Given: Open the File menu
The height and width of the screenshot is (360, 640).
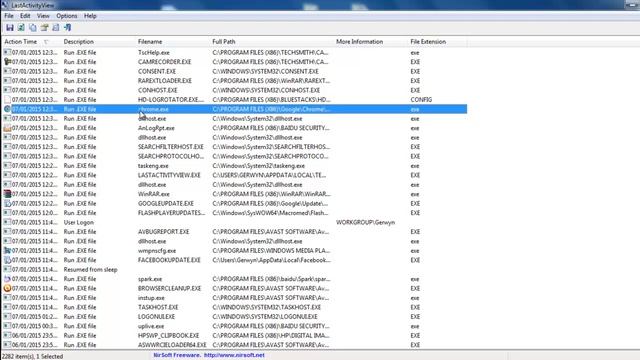Looking at the screenshot, I should [x=9, y=16].
